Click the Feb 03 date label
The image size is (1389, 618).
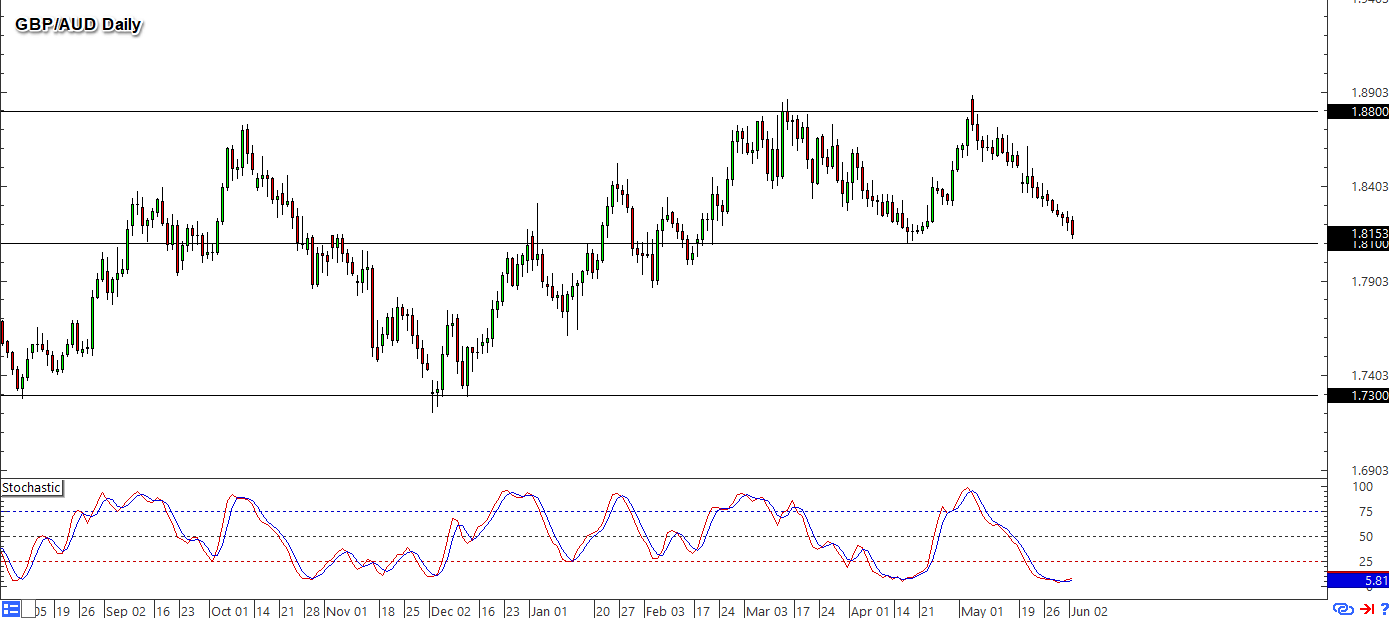click(666, 610)
